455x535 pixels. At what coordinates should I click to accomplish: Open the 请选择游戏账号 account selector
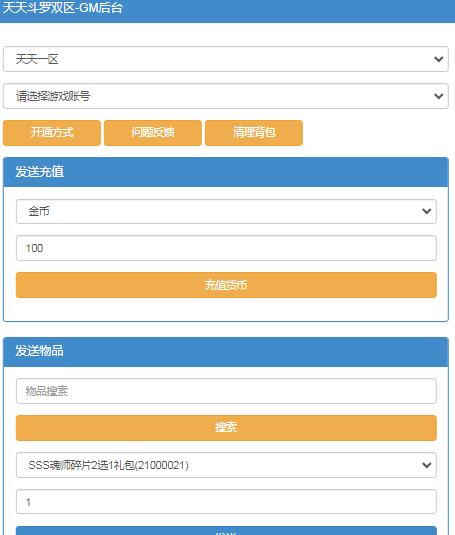[225, 96]
